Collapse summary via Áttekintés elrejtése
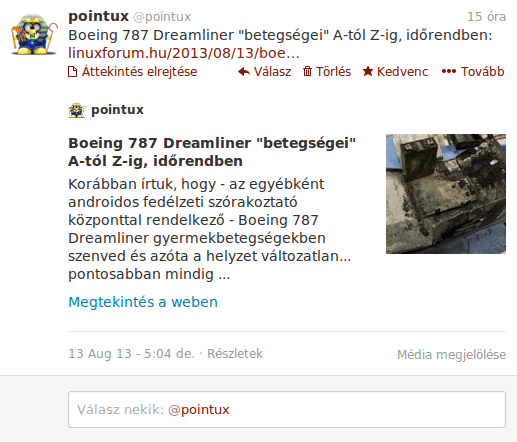The image size is (517, 442). 139,72
